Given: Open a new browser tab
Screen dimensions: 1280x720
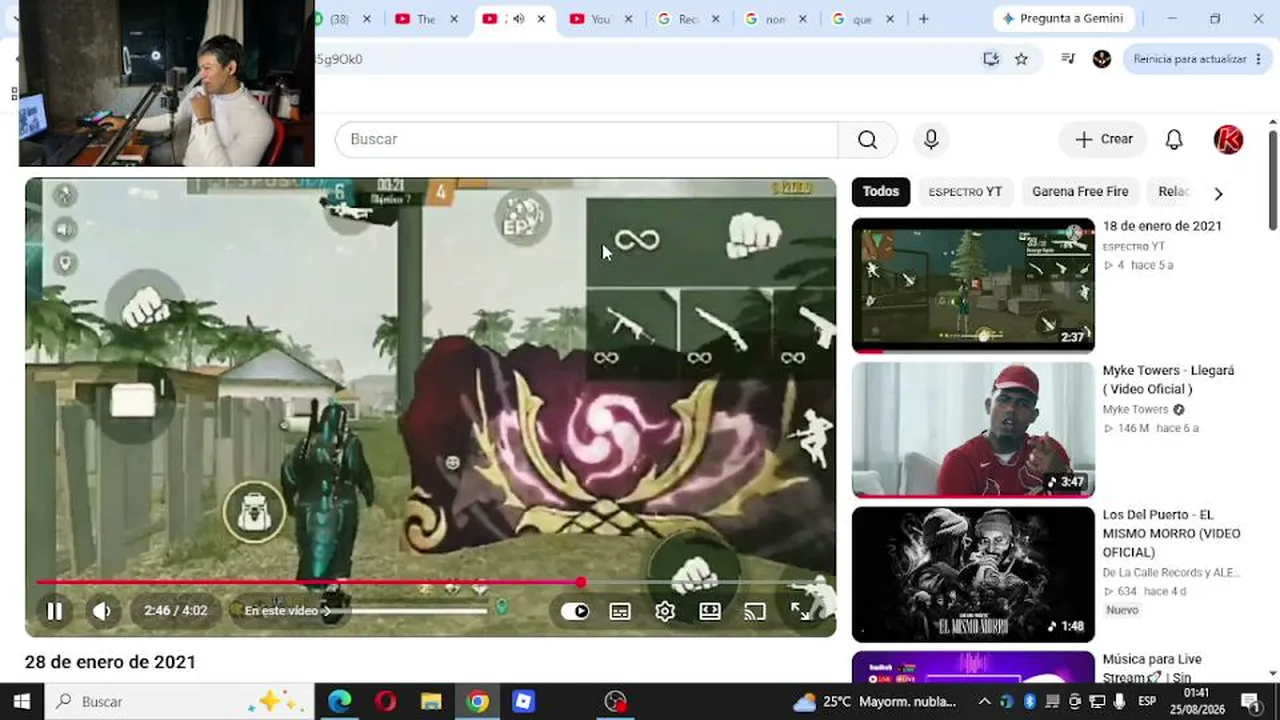Looking at the screenshot, I should pos(923,19).
